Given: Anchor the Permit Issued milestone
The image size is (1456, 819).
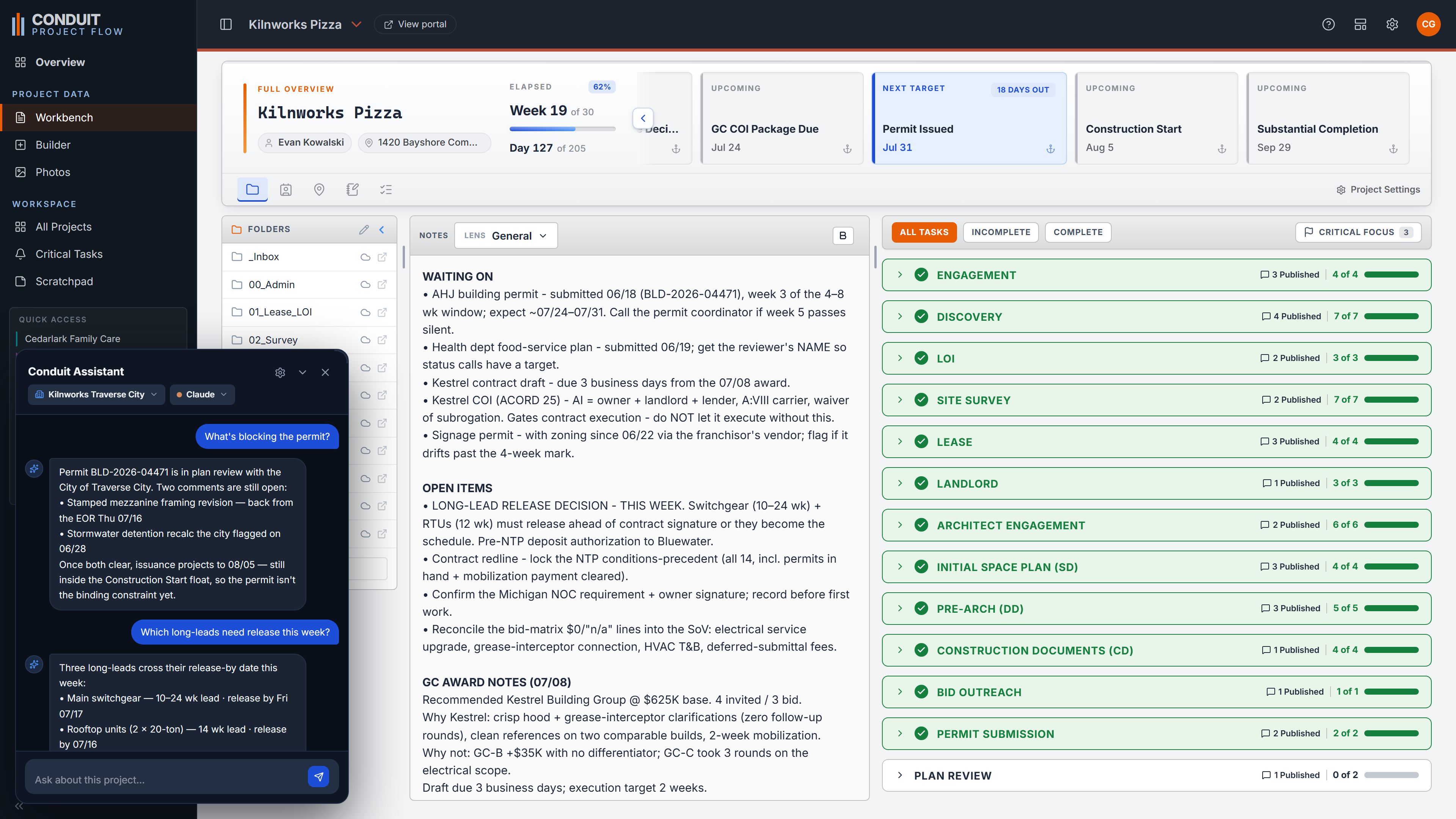Looking at the screenshot, I should point(1051,149).
